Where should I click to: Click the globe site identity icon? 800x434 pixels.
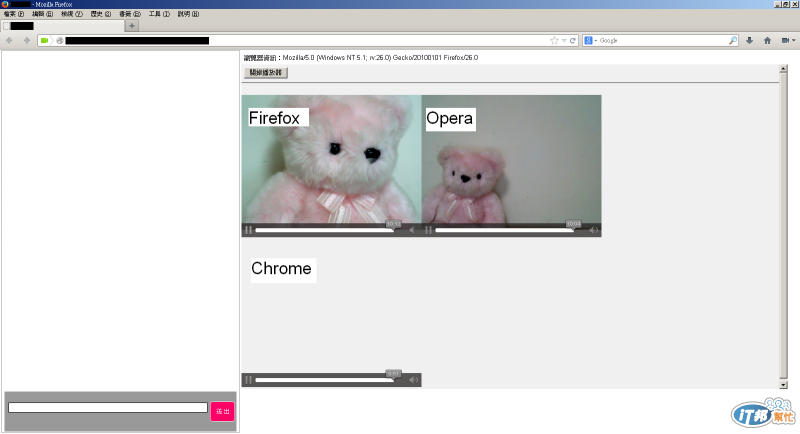click(x=60, y=40)
